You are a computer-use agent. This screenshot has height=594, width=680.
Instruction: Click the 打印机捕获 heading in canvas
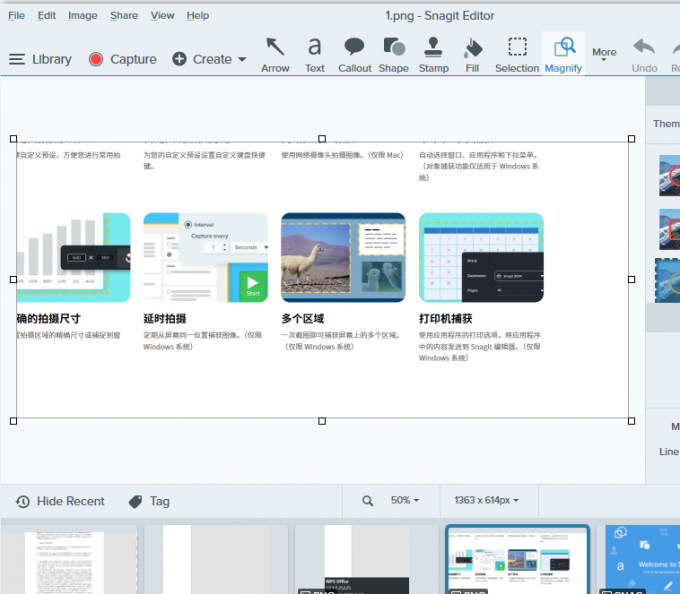click(x=445, y=319)
